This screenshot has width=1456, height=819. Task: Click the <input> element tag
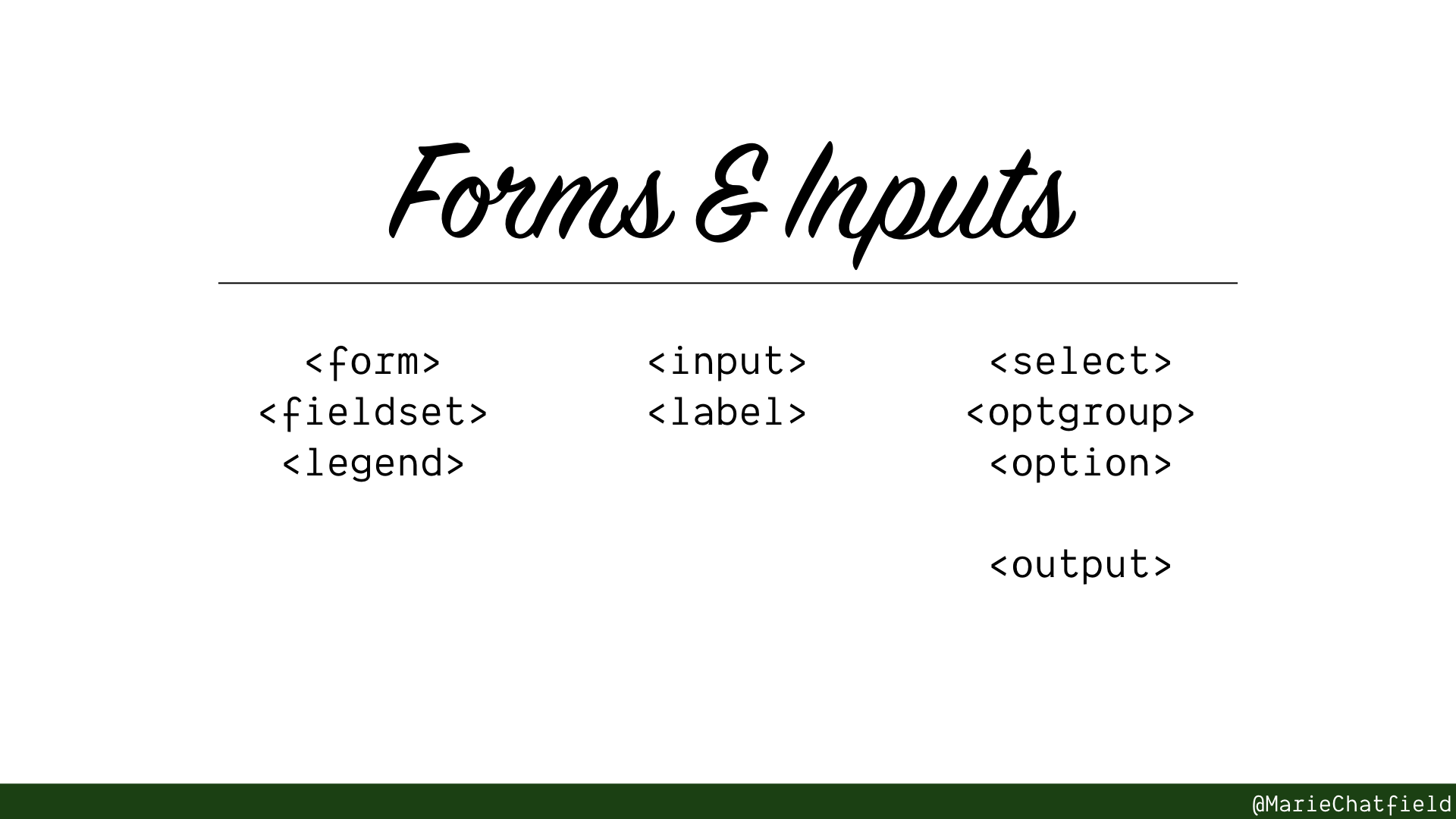click(727, 361)
